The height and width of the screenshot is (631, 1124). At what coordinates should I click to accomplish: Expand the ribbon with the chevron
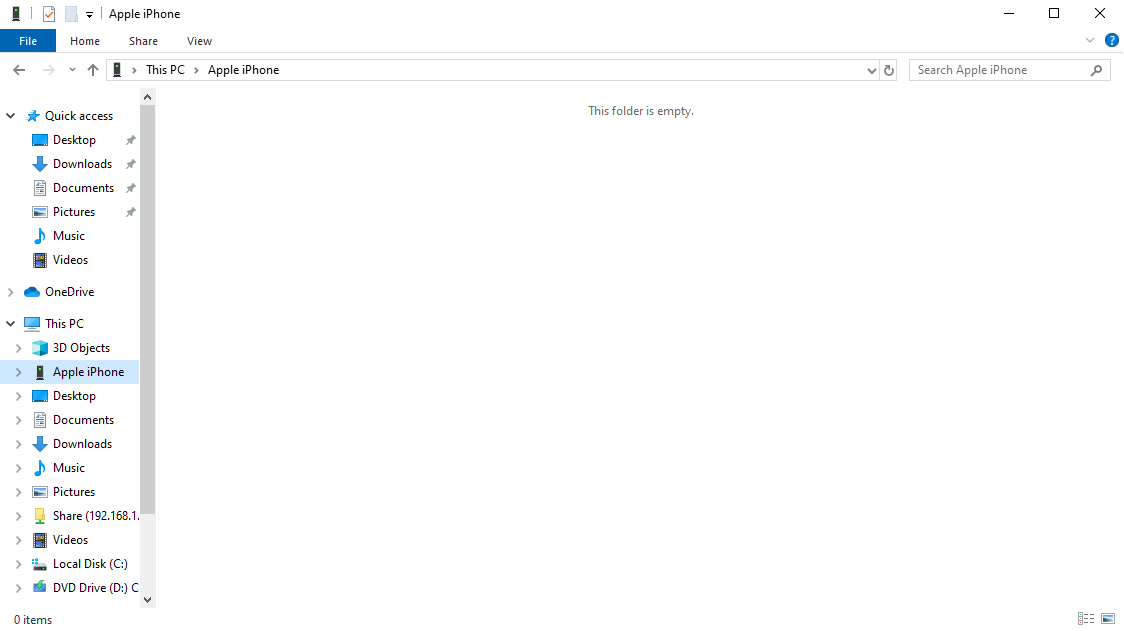[1090, 40]
